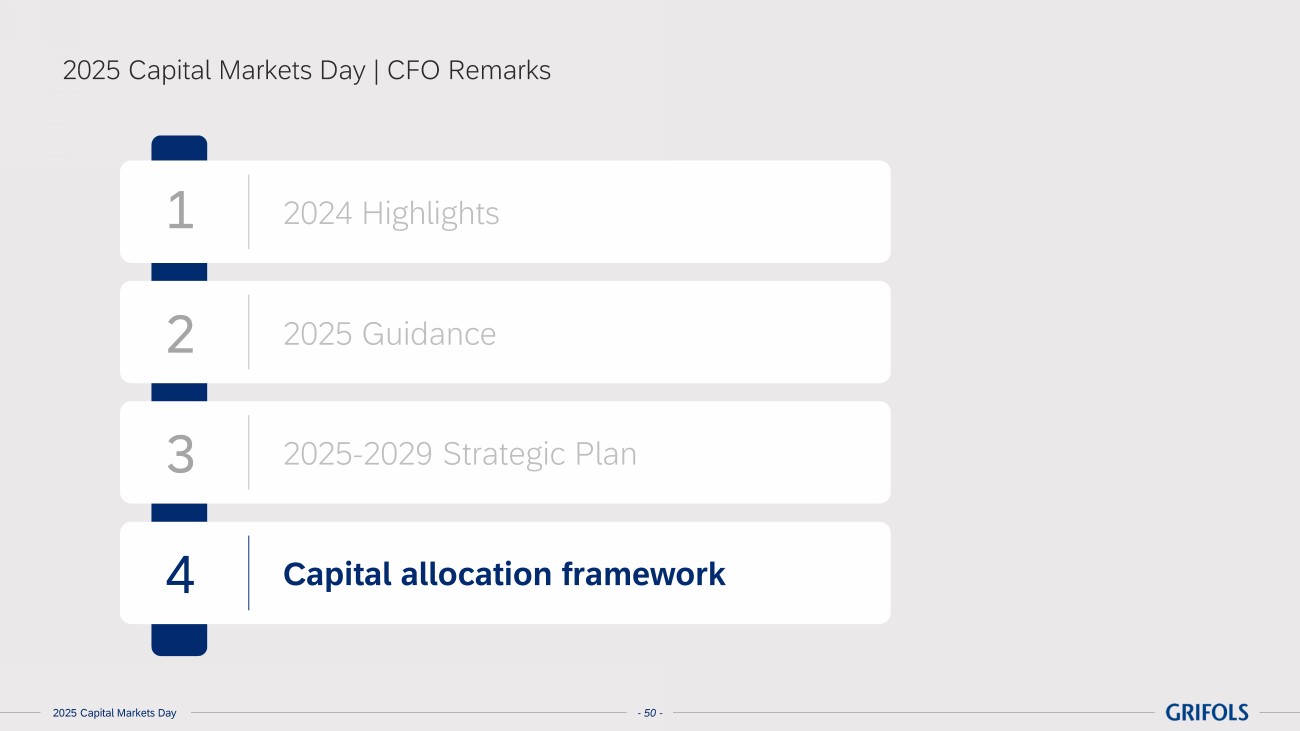Viewport: 1300px width, 731px height.
Task: Click the blue connector between cards 1 and 2
Action: [x=179, y=272]
